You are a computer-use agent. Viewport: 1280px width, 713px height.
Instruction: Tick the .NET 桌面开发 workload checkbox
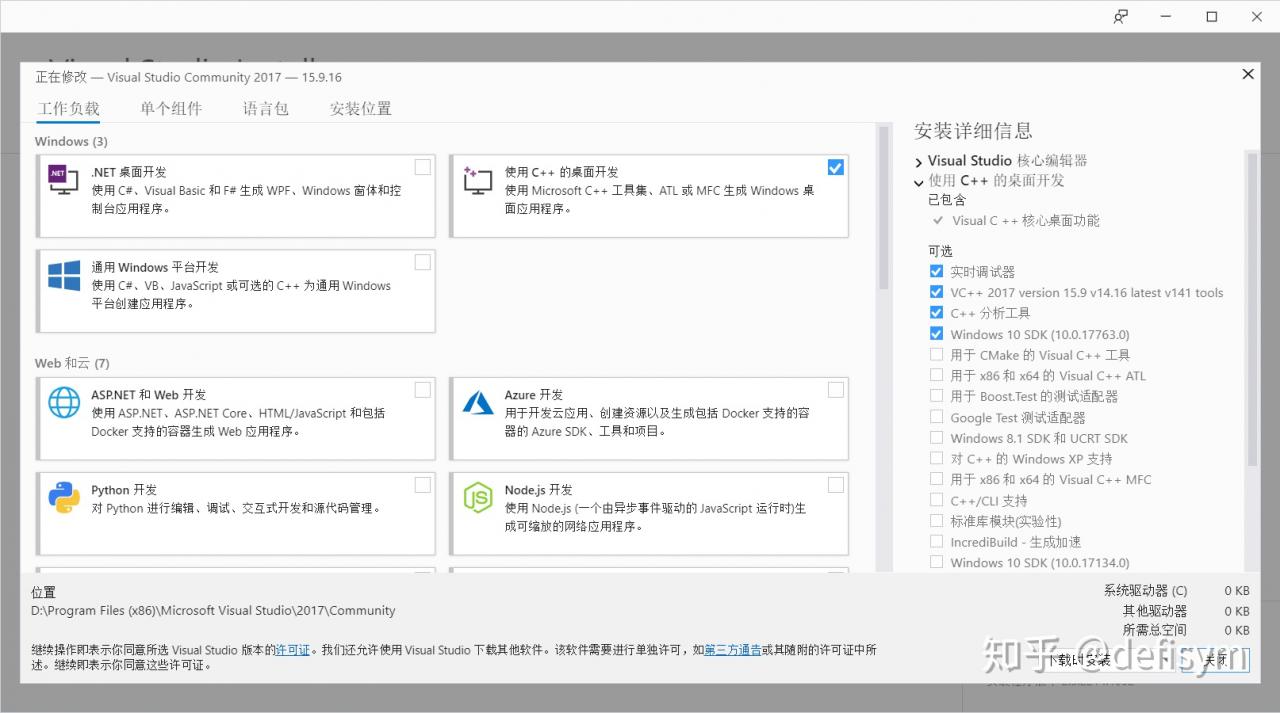pyautogui.click(x=423, y=167)
